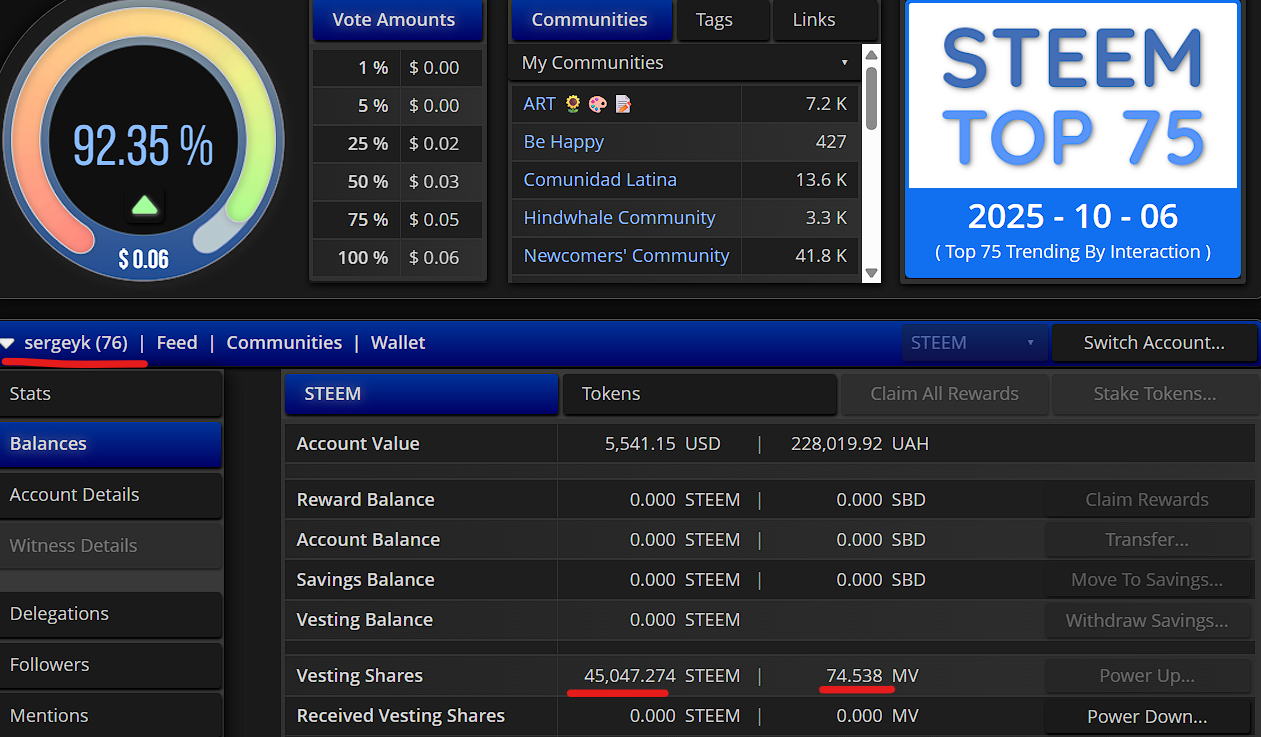This screenshot has width=1261, height=737.
Task: Open the Be Happy community link
Action: pos(564,142)
